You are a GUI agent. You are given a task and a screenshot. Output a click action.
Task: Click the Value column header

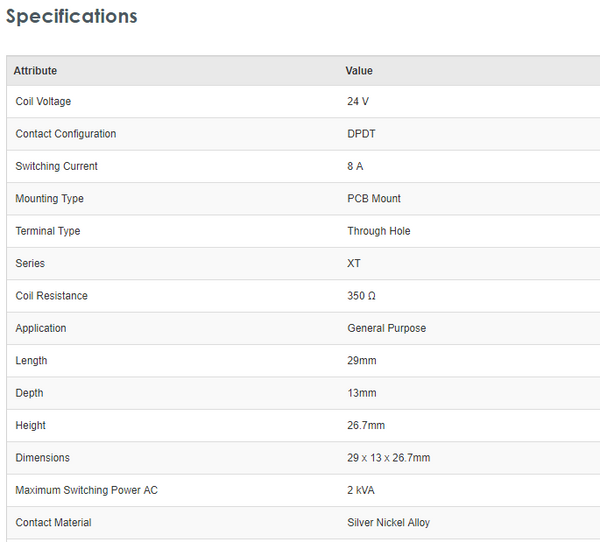359,71
